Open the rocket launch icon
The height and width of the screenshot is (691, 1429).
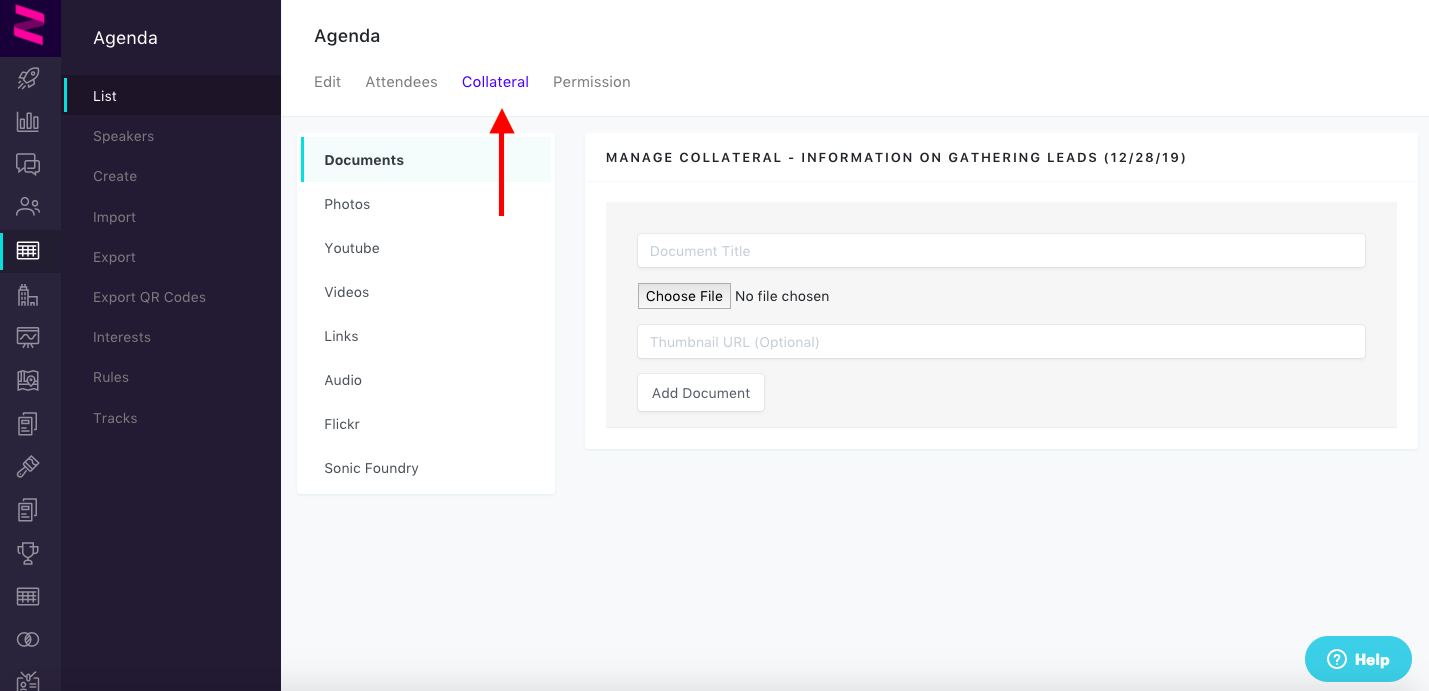(x=28, y=79)
